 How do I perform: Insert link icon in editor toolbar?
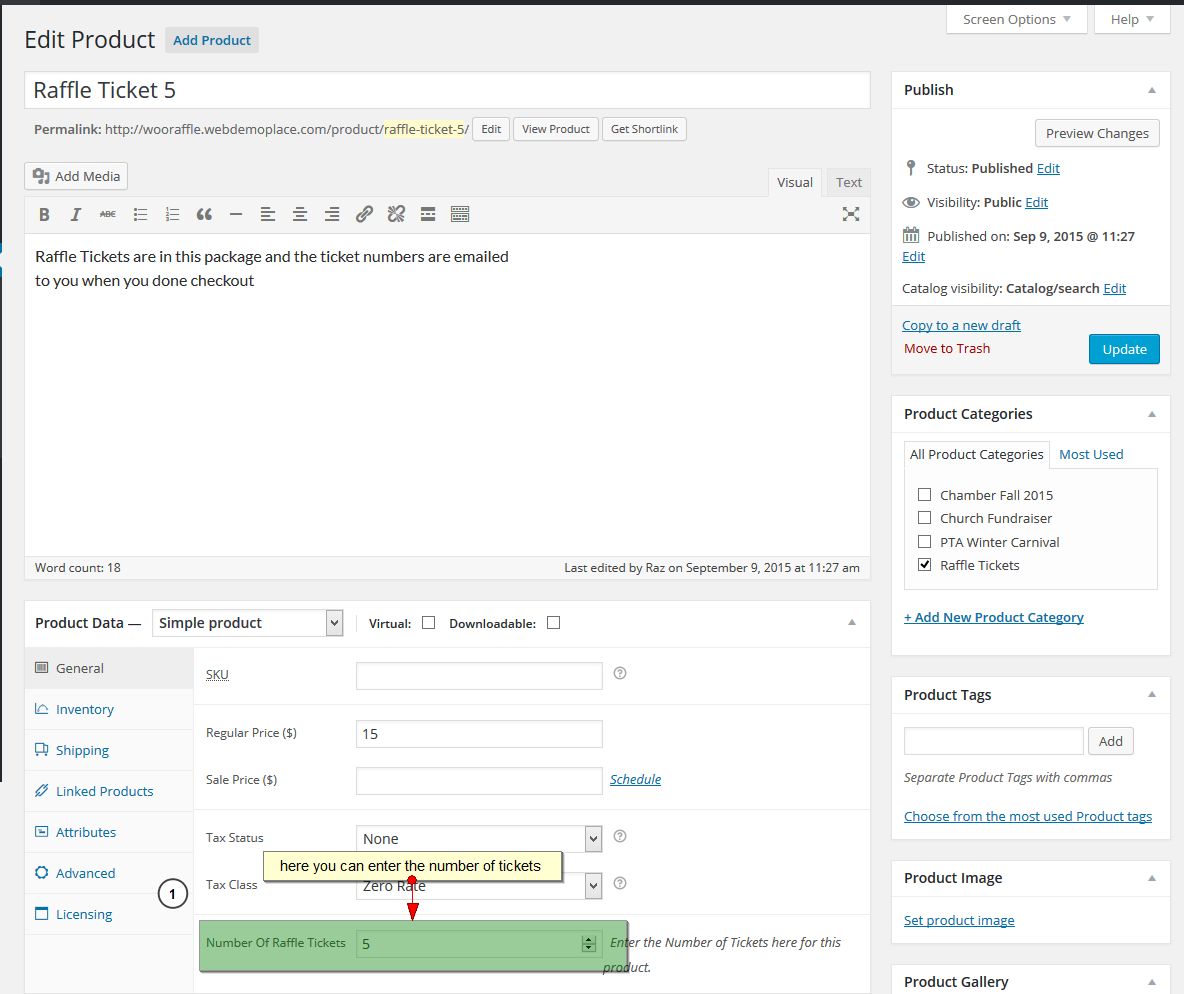[364, 215]
